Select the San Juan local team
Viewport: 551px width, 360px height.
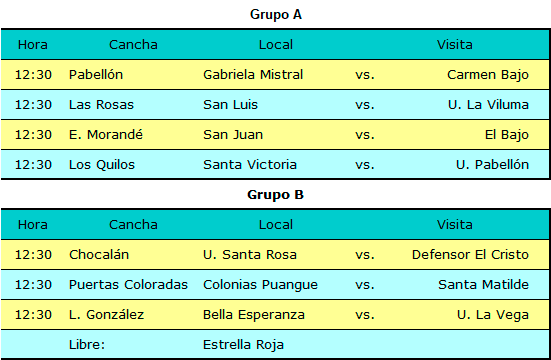233,135
